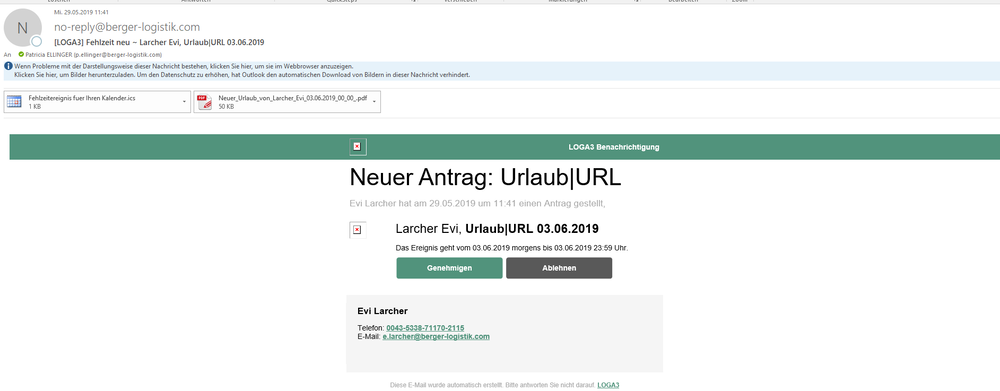Open dropdown arrow of Fehlzeitereignis .ics attachment
Image resolution: width=1000 pixels, height=391 pixels.
click(x=184, y=102)
